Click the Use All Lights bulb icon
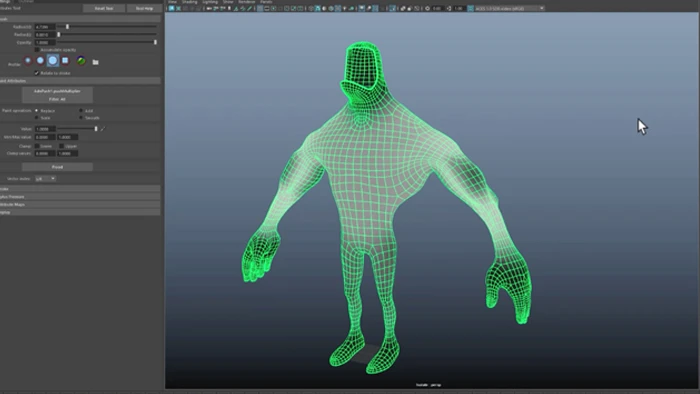Viewport: 700px width, 394px height. [345, 8]
